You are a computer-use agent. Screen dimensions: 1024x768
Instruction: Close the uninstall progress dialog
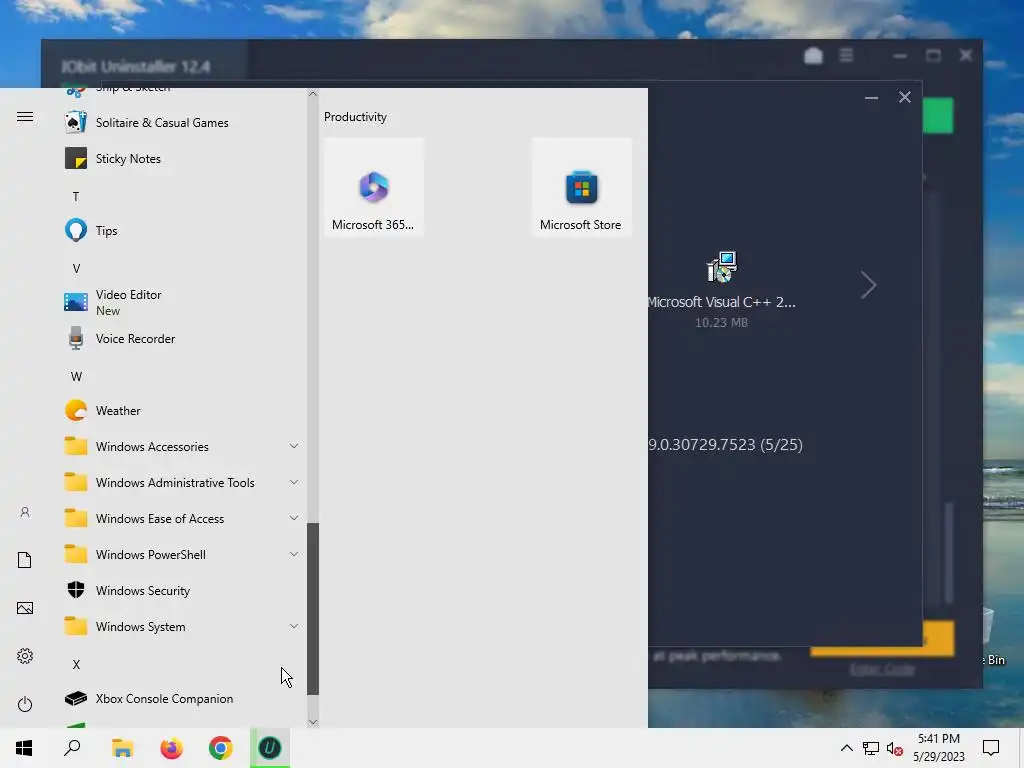(904, 97)
